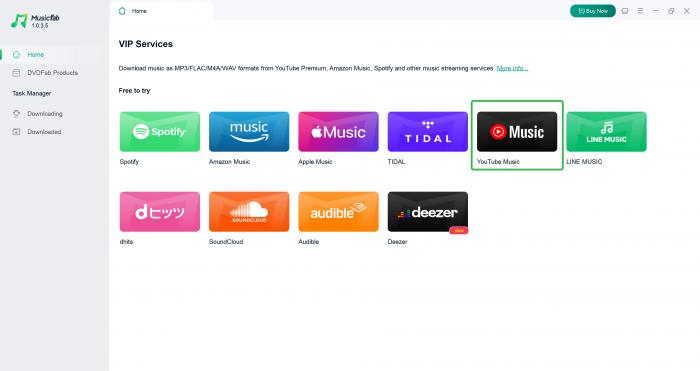Click the home icon in the Home tab
The height and width of the screenshot is (371, 700).
tap(122, 11)
